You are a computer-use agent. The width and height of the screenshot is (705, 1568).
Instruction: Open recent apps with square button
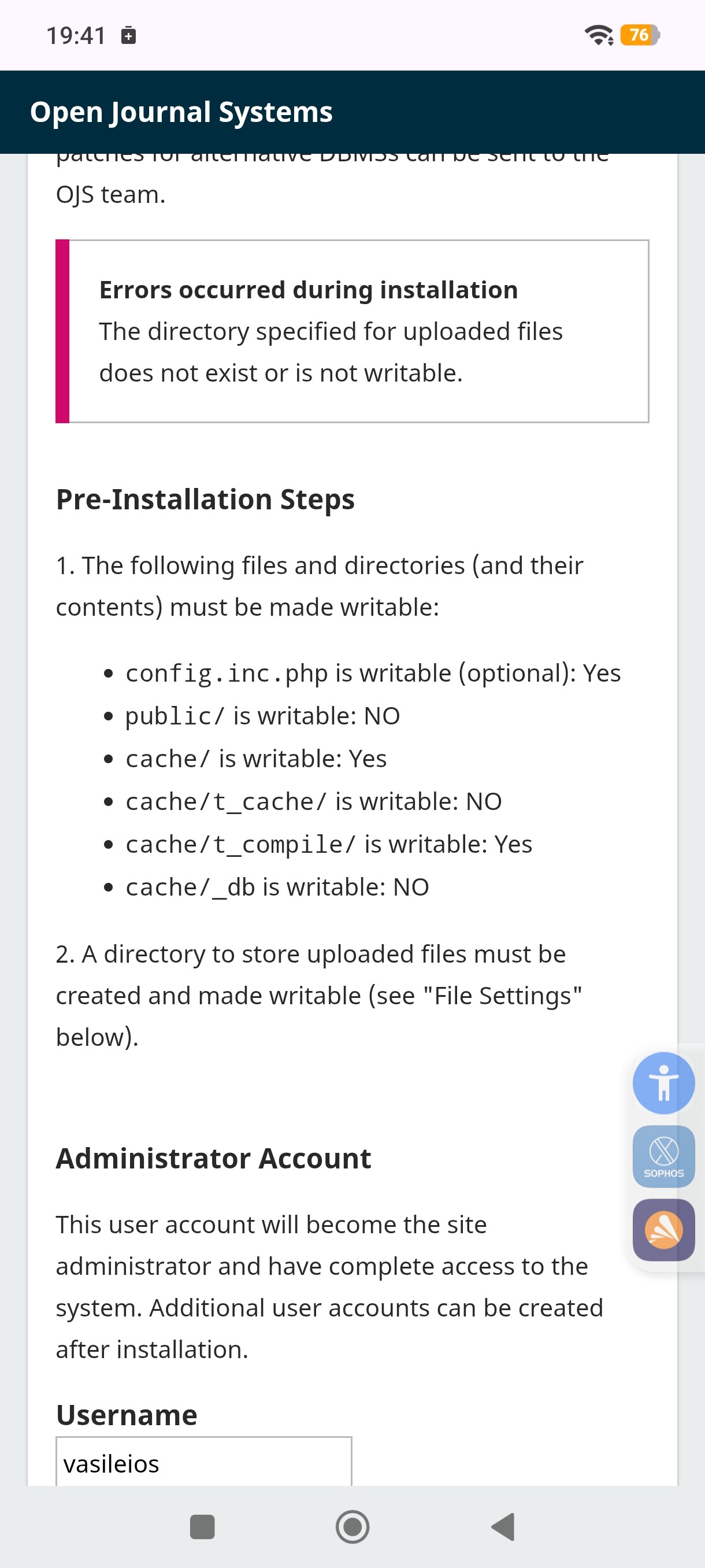pyautogui.click(x=202, y=1526)
